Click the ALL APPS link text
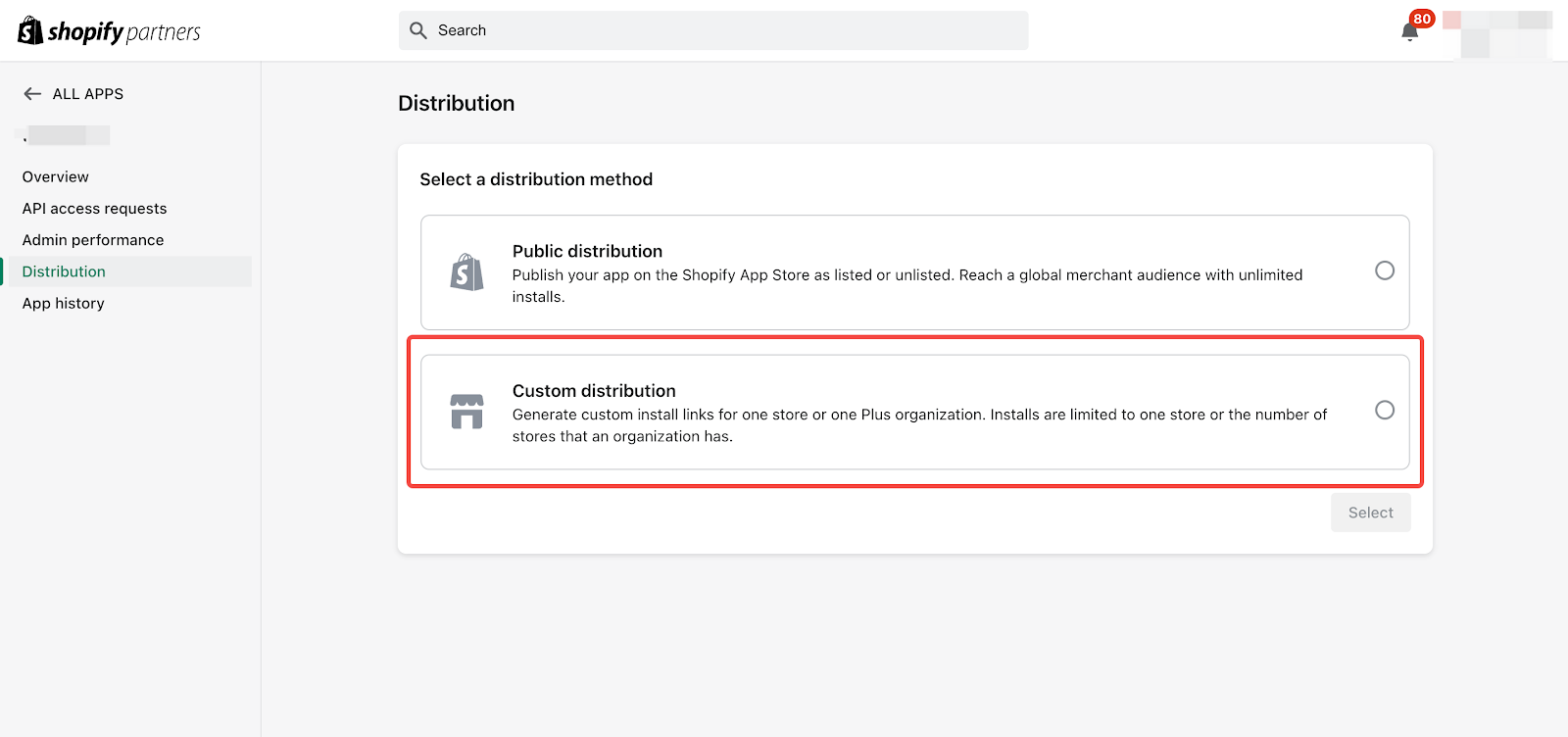The image size is (1568, 737). (x=88, y=94)
